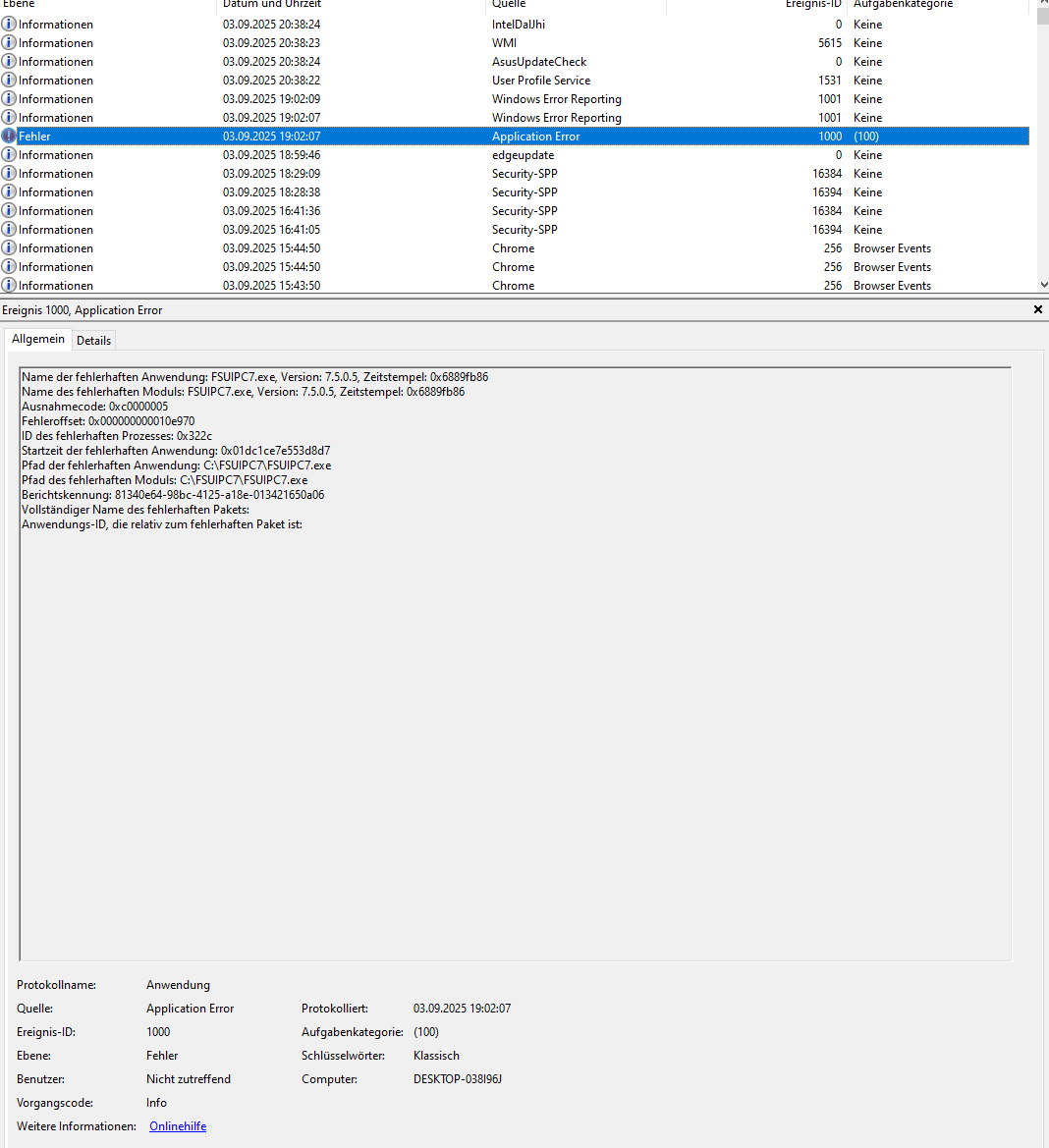This screenshot has height=1148, width=1049.
Task: Click event ID 16394 at 18:28:38
Action: click(827, 191)
